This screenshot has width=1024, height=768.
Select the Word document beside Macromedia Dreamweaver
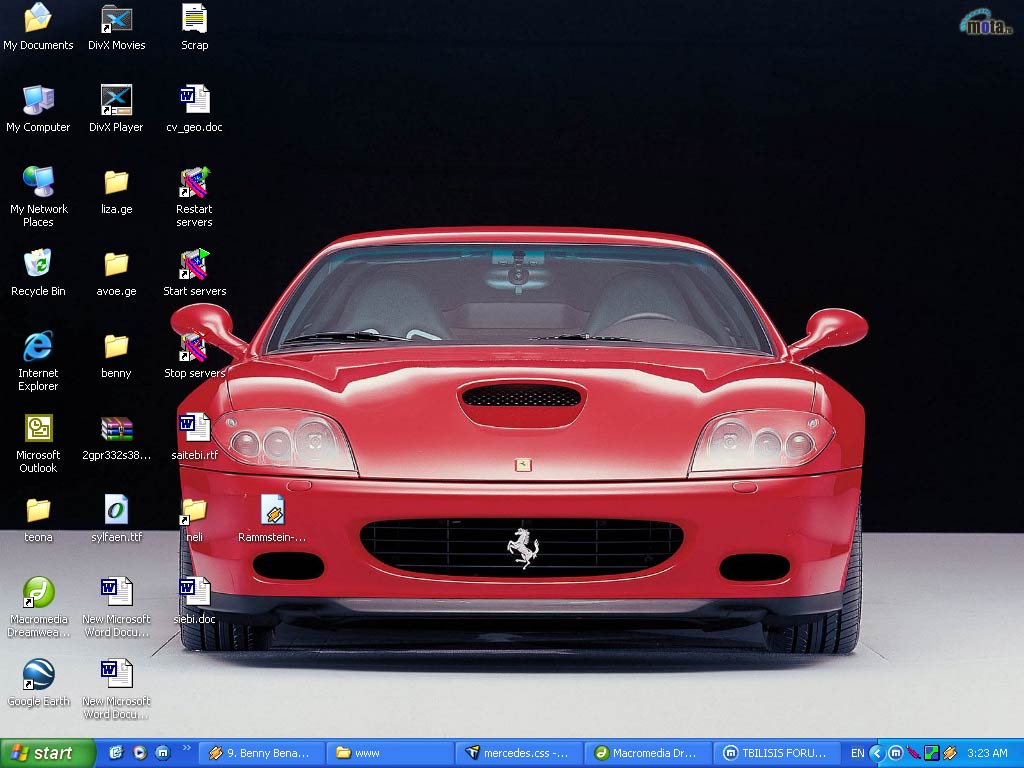pyautogui.click(x=116, y=607)
